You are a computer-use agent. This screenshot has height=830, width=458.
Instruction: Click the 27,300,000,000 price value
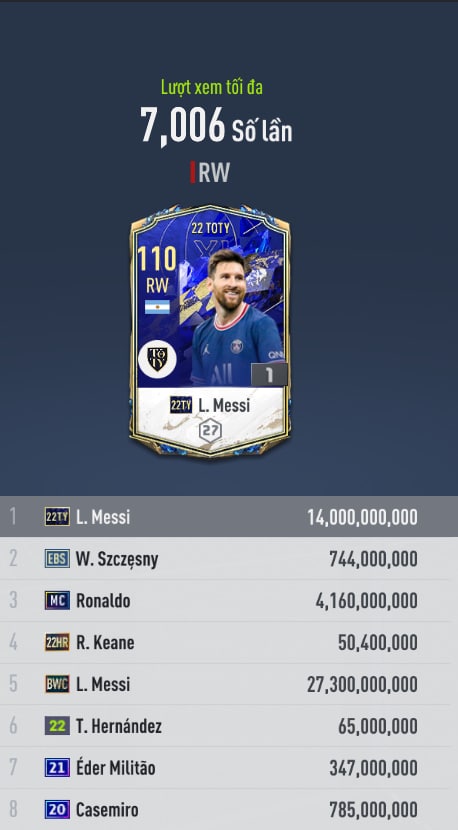[x=362, y=684]
